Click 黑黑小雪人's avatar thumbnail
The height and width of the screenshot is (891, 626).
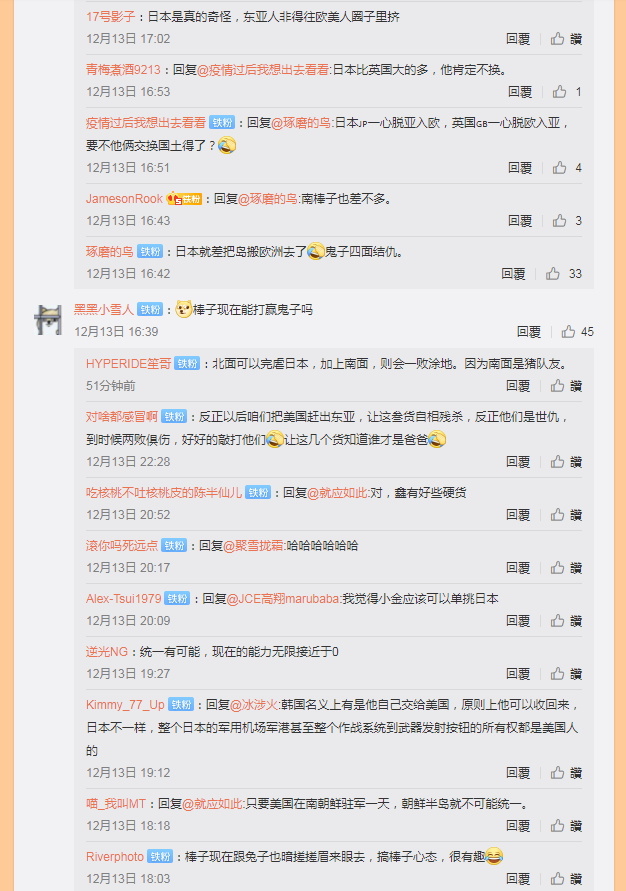(x=48, y=320)
